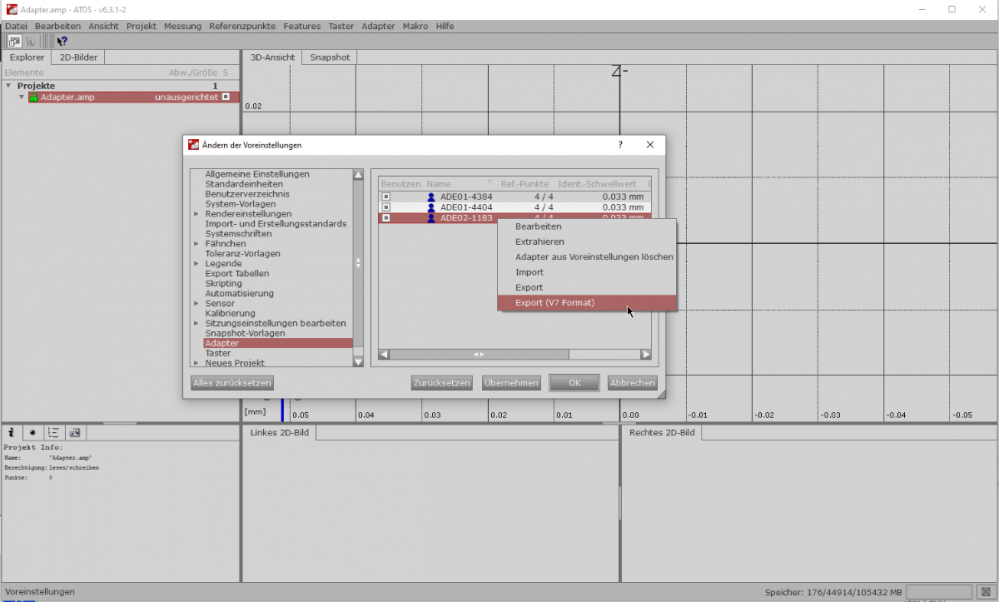Click the What's This help cursor icon
The image size is (999, 602).
click(x=62, y=41)
